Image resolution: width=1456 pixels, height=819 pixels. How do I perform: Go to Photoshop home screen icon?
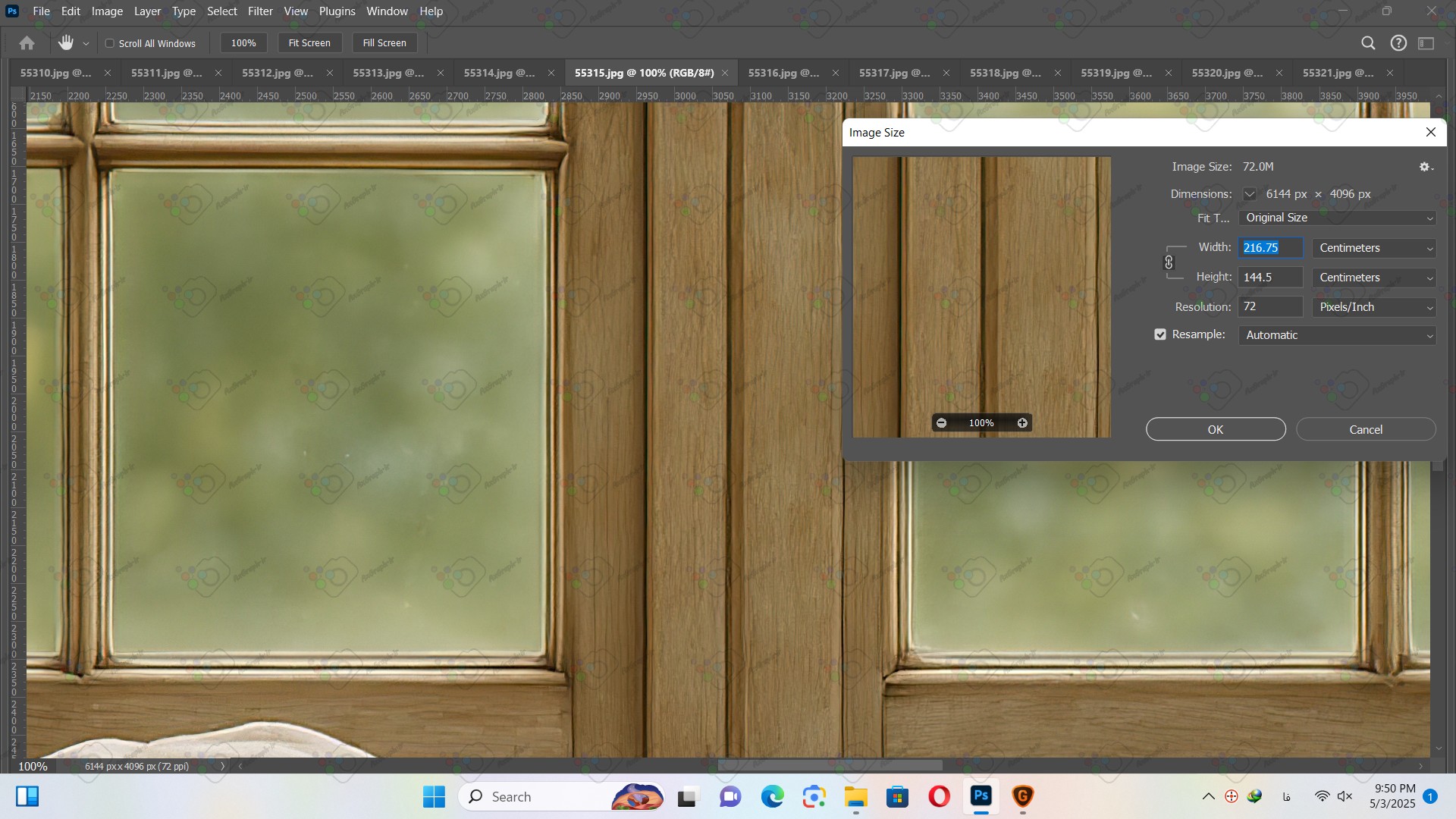tap(27, 43)
